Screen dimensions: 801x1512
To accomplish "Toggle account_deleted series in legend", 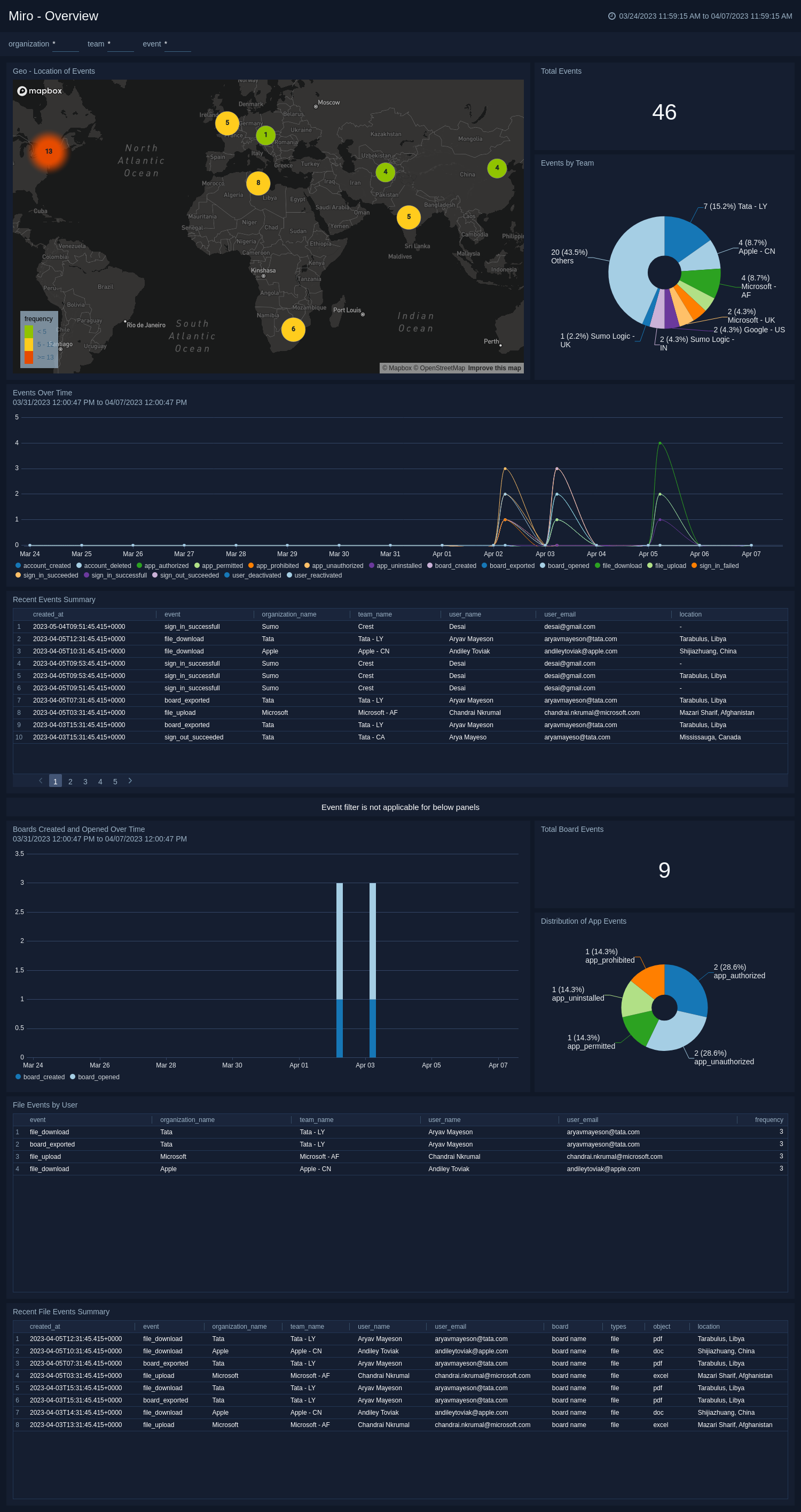I will click(x=104, y=566).
